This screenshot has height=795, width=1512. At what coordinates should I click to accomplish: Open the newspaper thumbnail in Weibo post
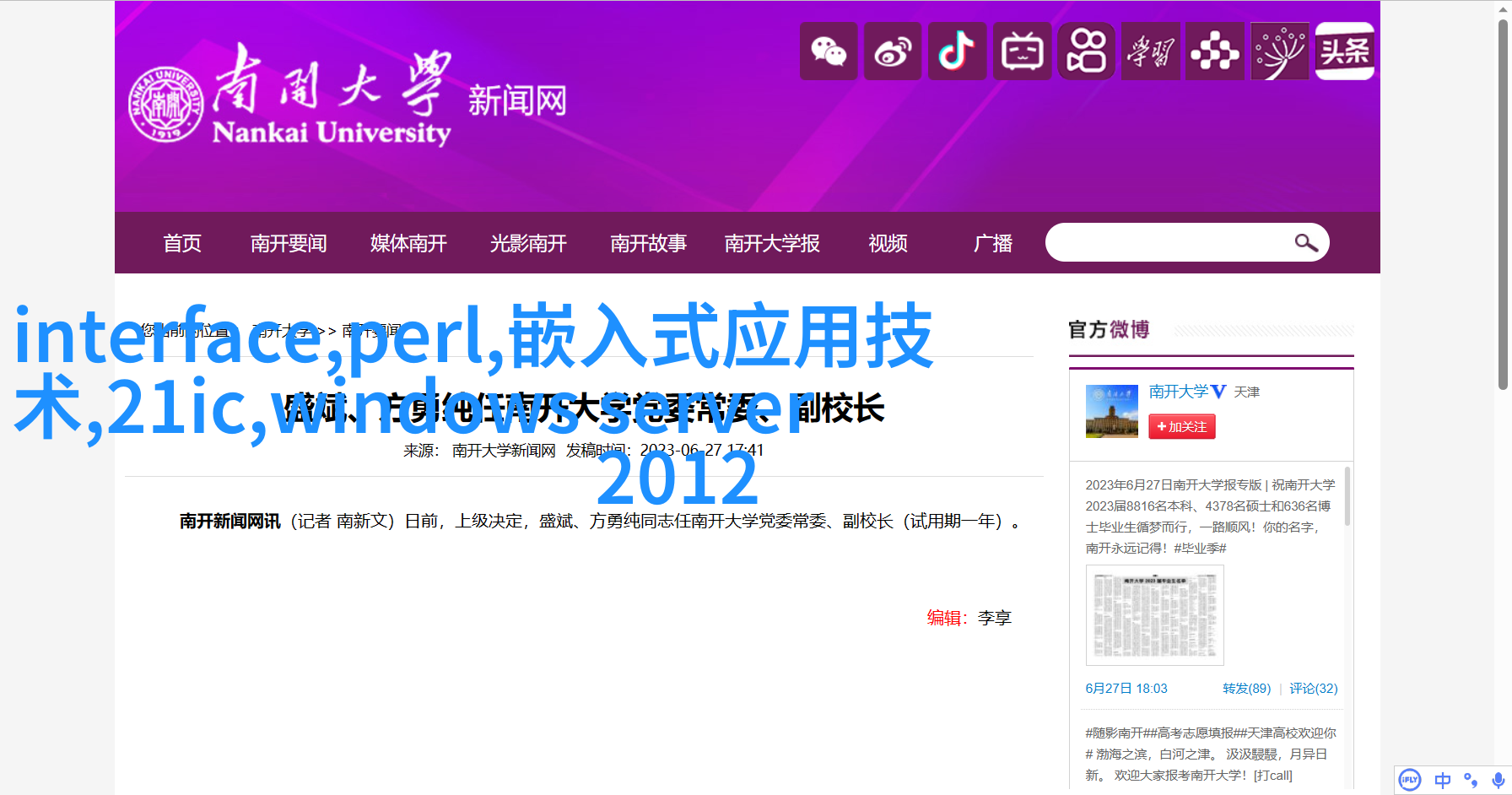click(1154, 615)
